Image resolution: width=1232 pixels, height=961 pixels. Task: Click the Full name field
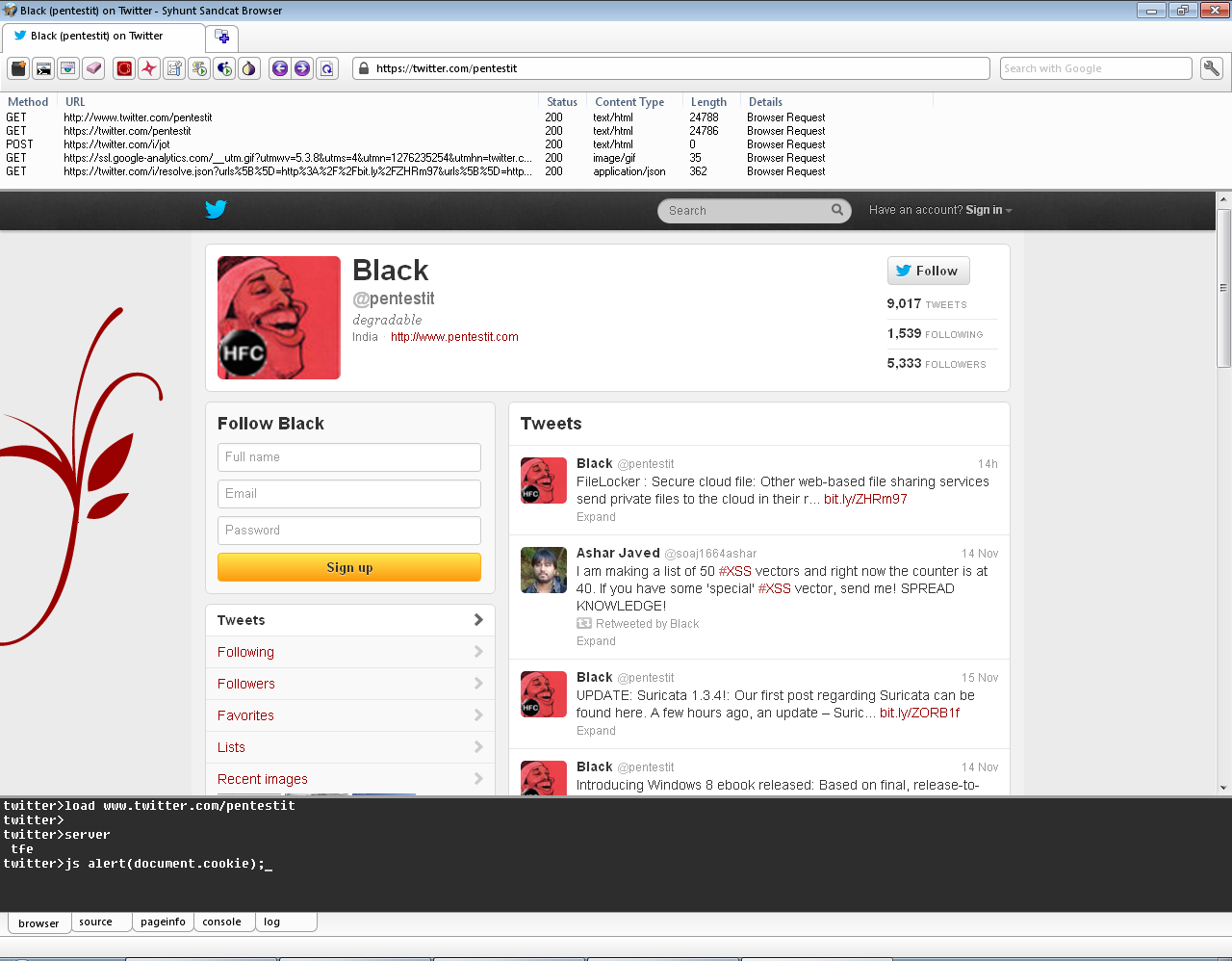[x=349, y=457]
